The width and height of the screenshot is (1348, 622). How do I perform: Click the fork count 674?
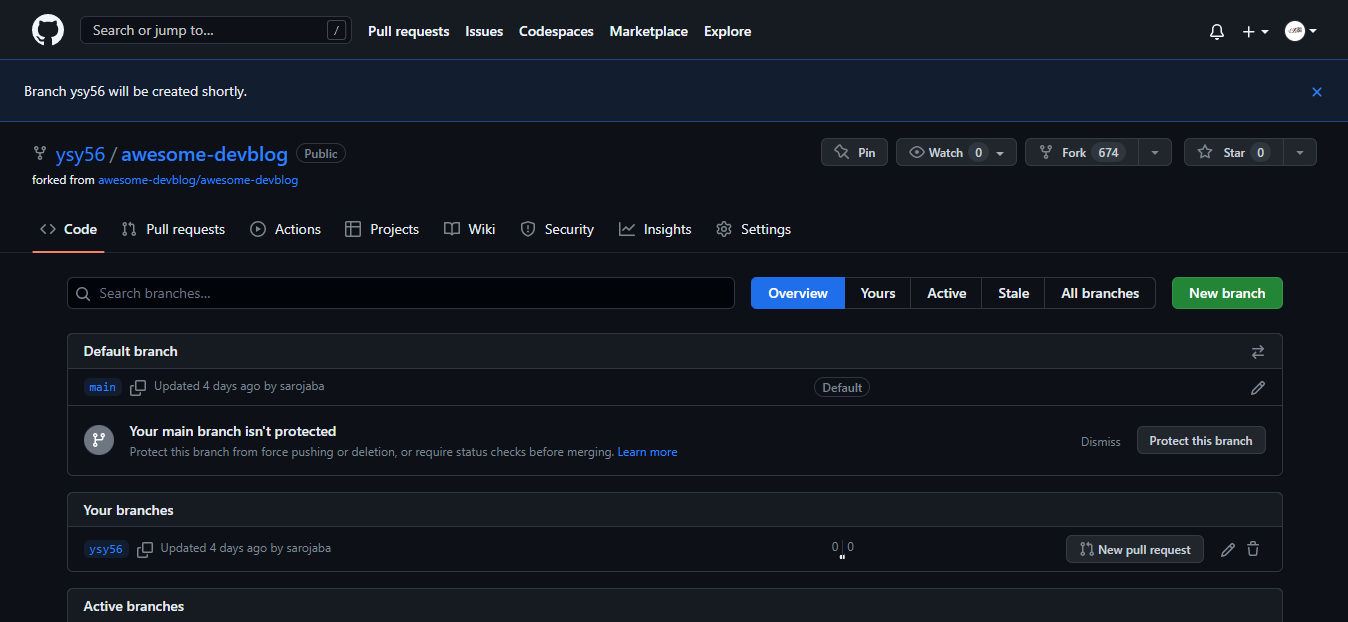click(x=1108, y=152)
